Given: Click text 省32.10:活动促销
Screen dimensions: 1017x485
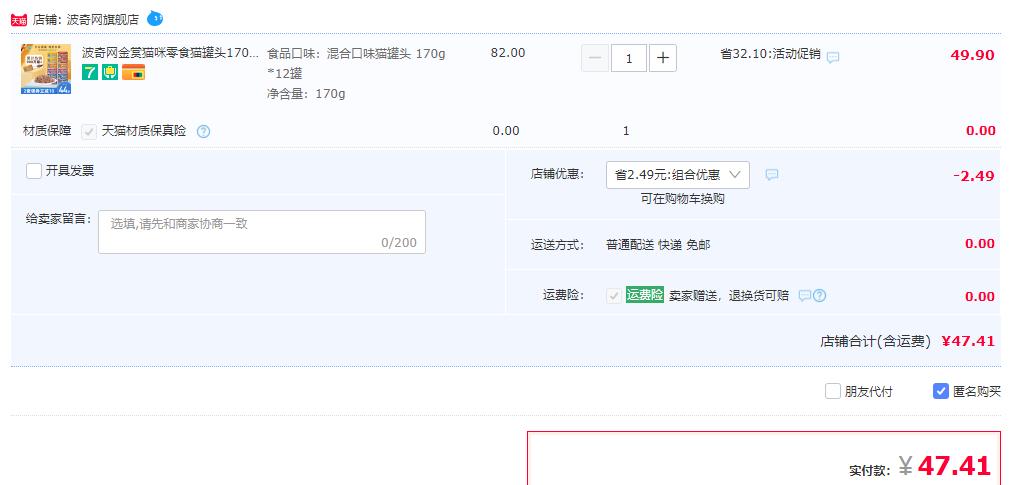Looking at the screenshot, I should 770,54.
